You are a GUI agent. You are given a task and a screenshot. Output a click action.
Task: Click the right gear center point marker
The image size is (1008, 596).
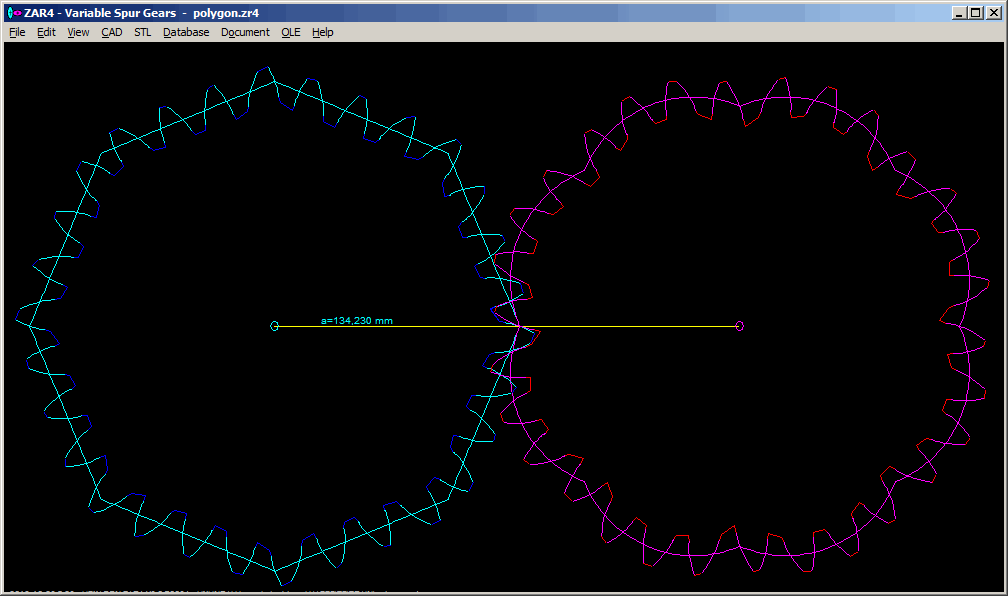740,326
